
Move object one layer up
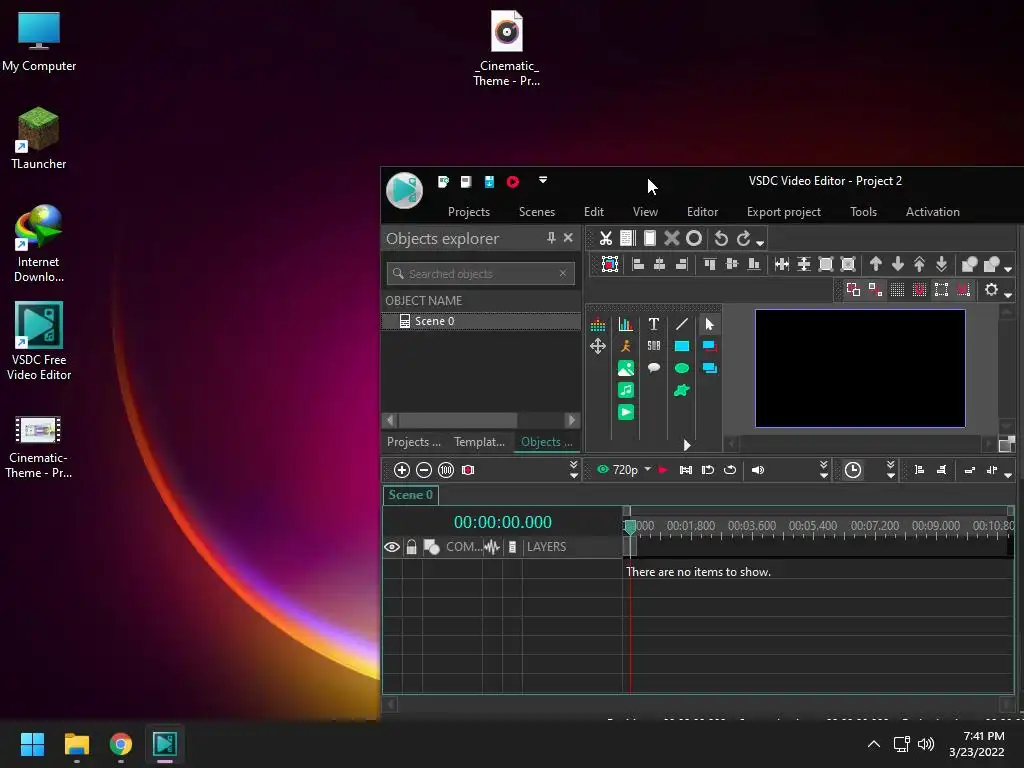click(876, 264)
